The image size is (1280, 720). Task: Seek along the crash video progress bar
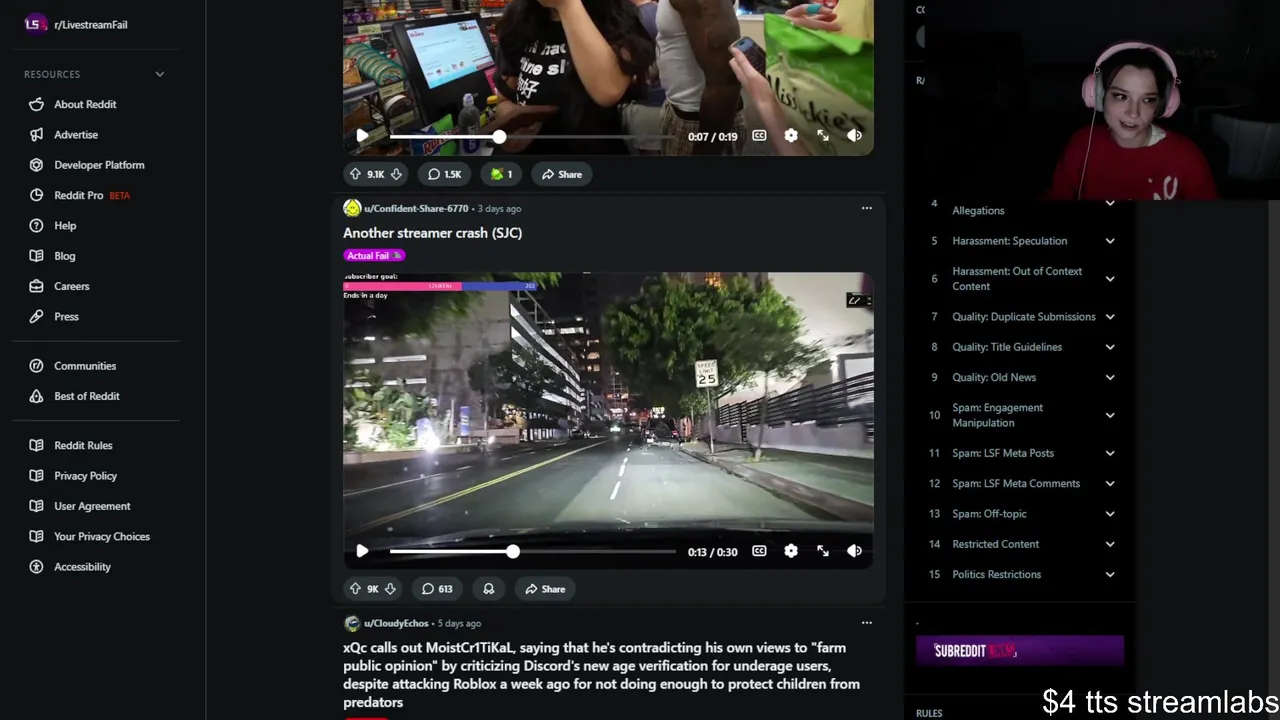[532, 551]
